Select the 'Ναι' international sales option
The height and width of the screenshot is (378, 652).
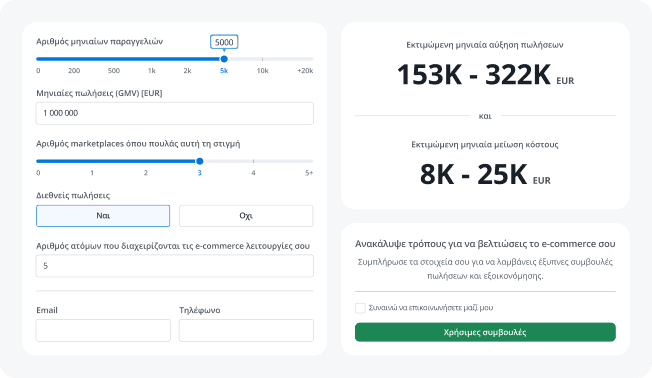click(103, 215)
